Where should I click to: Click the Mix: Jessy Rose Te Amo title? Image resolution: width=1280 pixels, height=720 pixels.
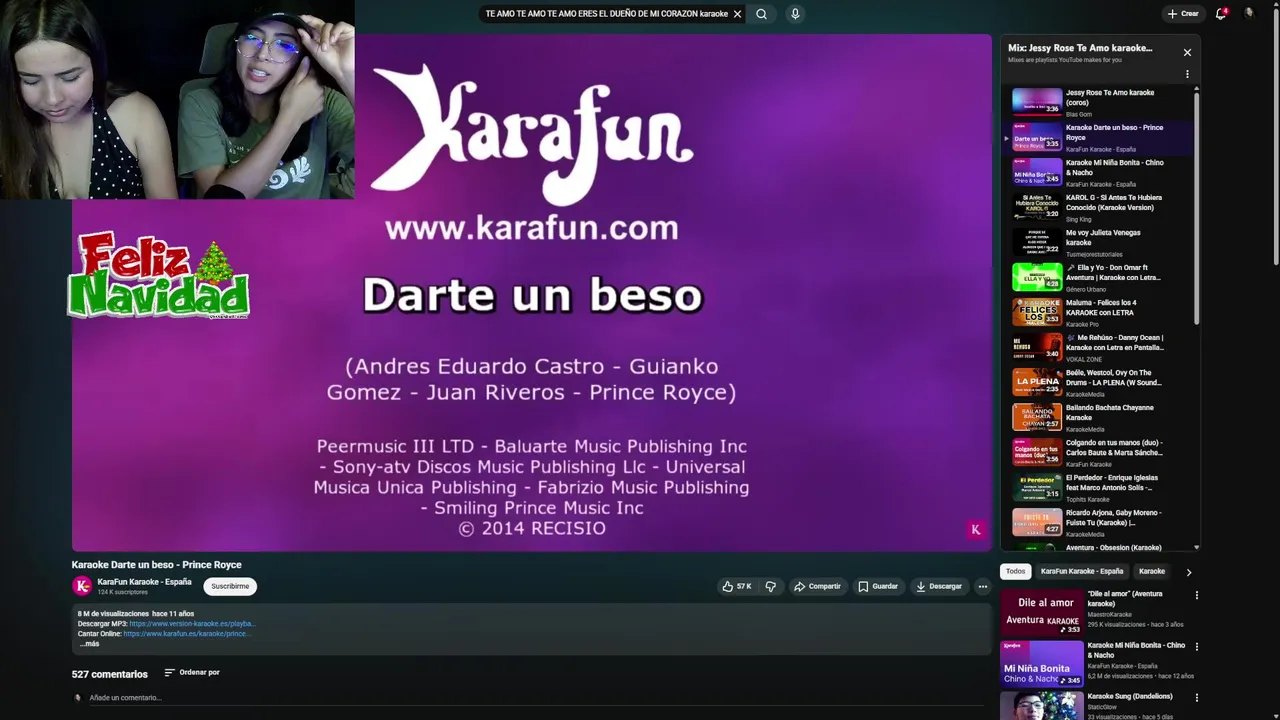point(1080,48)
